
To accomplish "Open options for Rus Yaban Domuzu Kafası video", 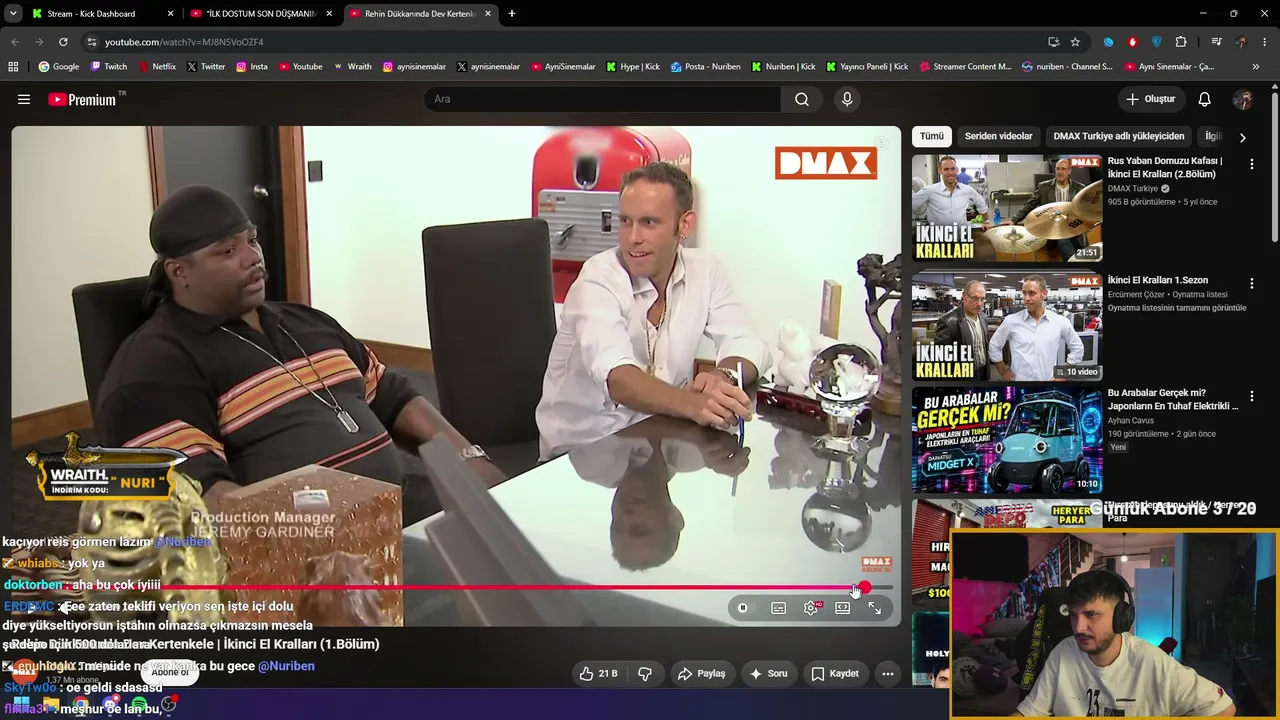I will [1251, 164].
